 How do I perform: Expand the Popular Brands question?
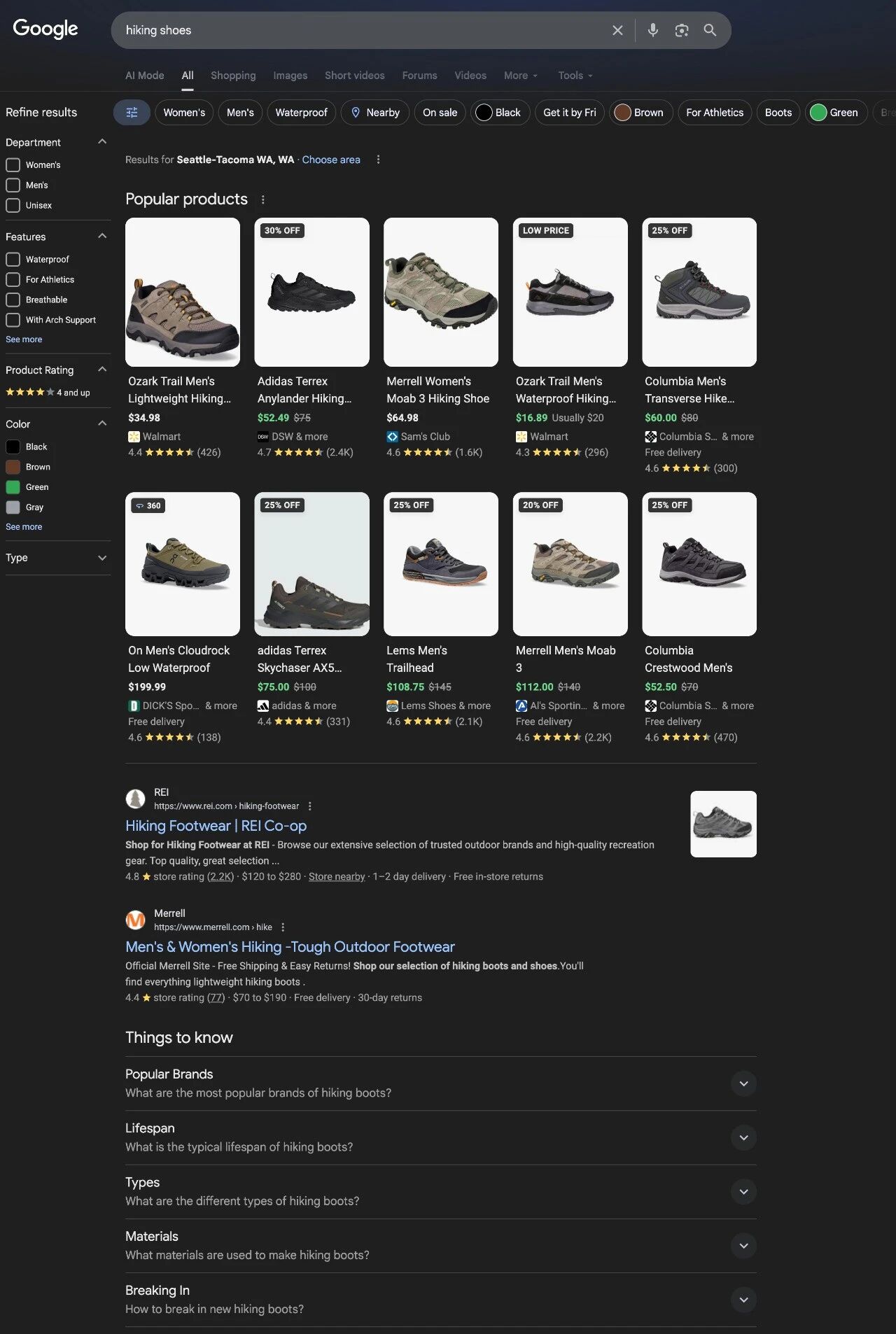pyautogui.click(x=743, y=1083)
